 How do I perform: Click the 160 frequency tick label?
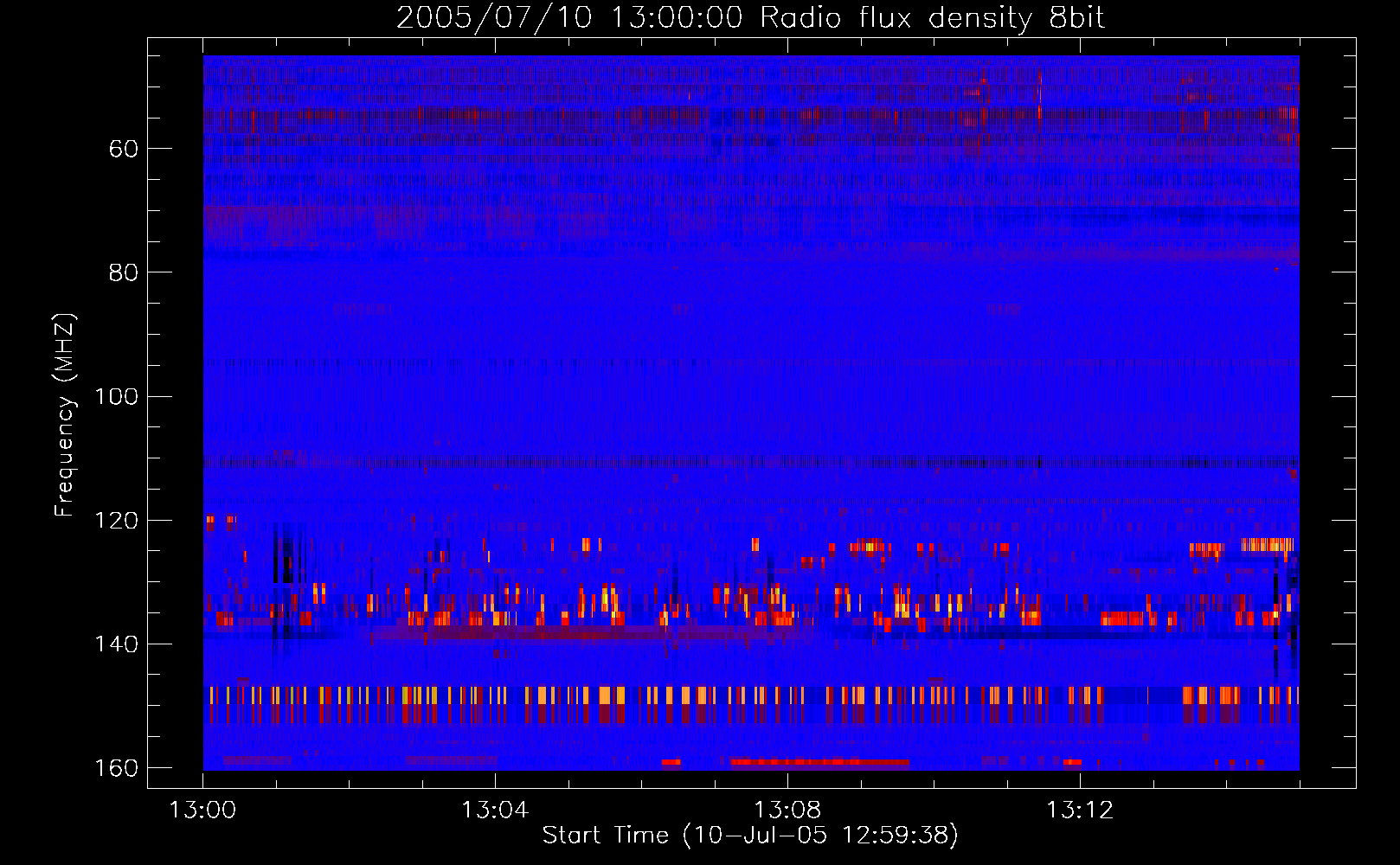tap(116, 768)
